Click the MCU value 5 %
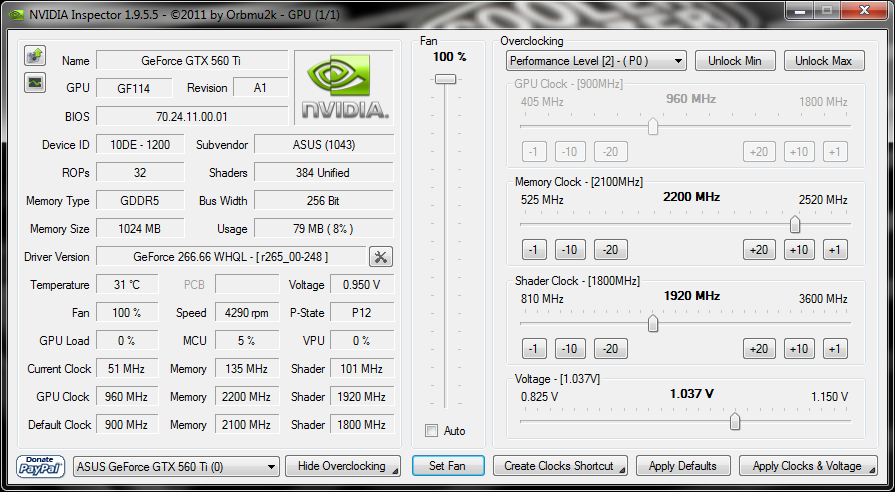895x492 pixels. (x=247, y=341)
